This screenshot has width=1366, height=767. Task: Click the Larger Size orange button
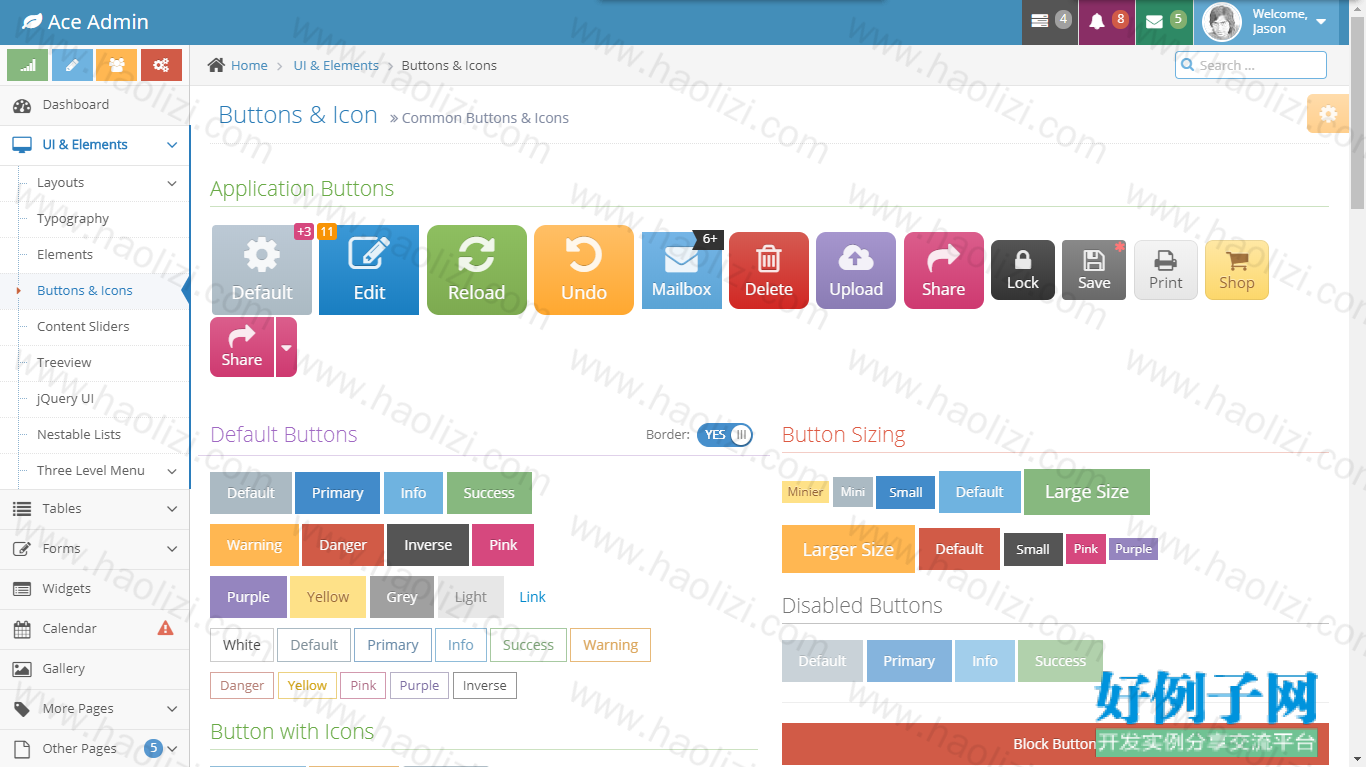click(x=848, y=549)
